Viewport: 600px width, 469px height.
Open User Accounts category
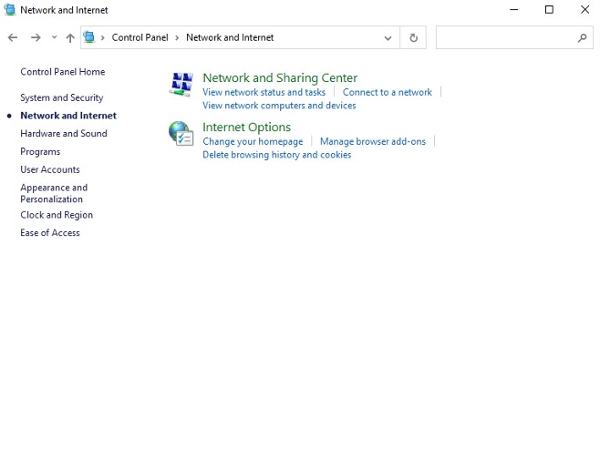click(x=50, y=169)
